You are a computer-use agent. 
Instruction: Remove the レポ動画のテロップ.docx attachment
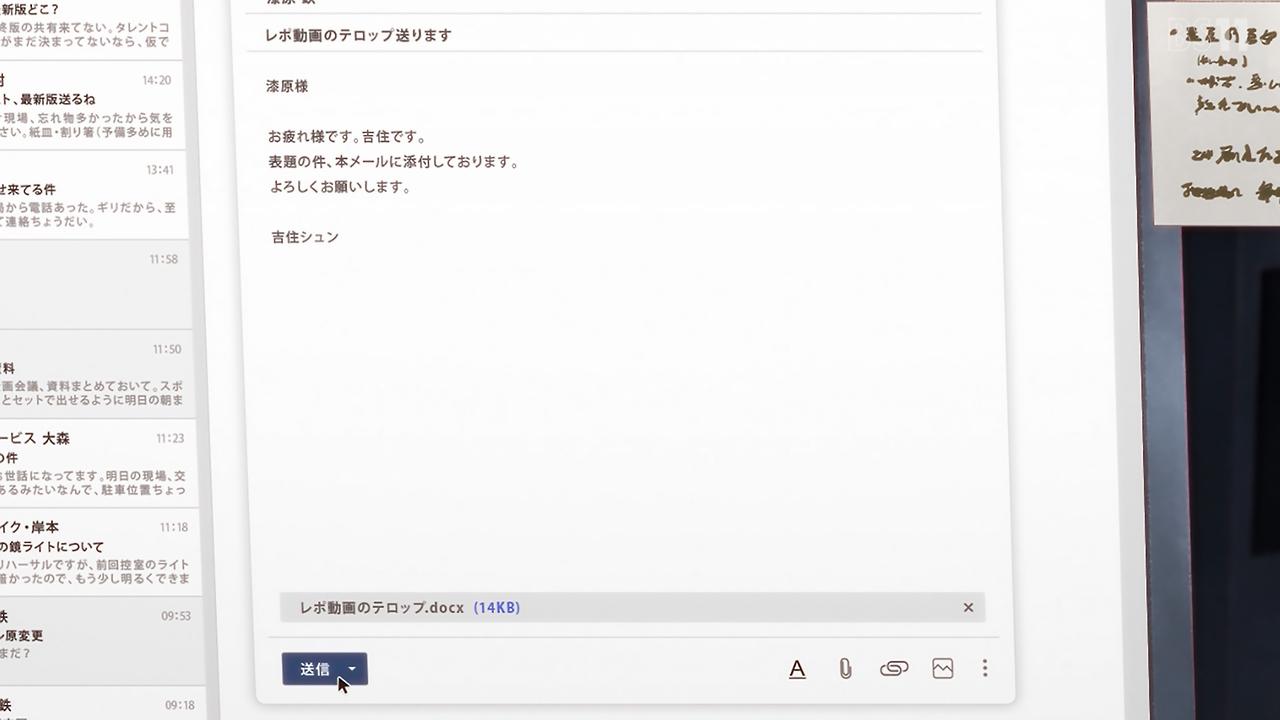pyautogui.click(x=968, y=607)
